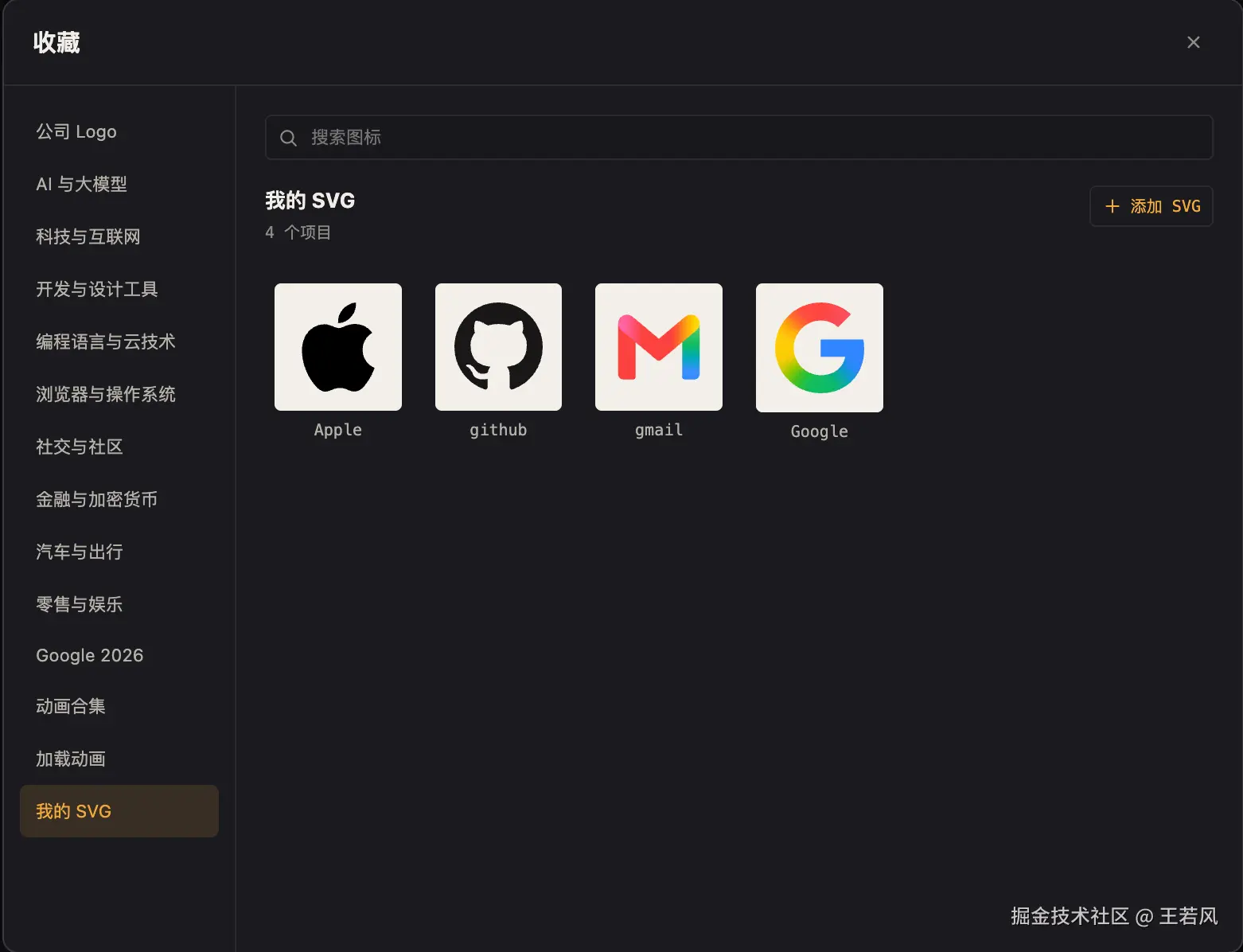The image size is (1243, 952).
Task: Select the Apple logo icon
Action: tap(338, 347)
